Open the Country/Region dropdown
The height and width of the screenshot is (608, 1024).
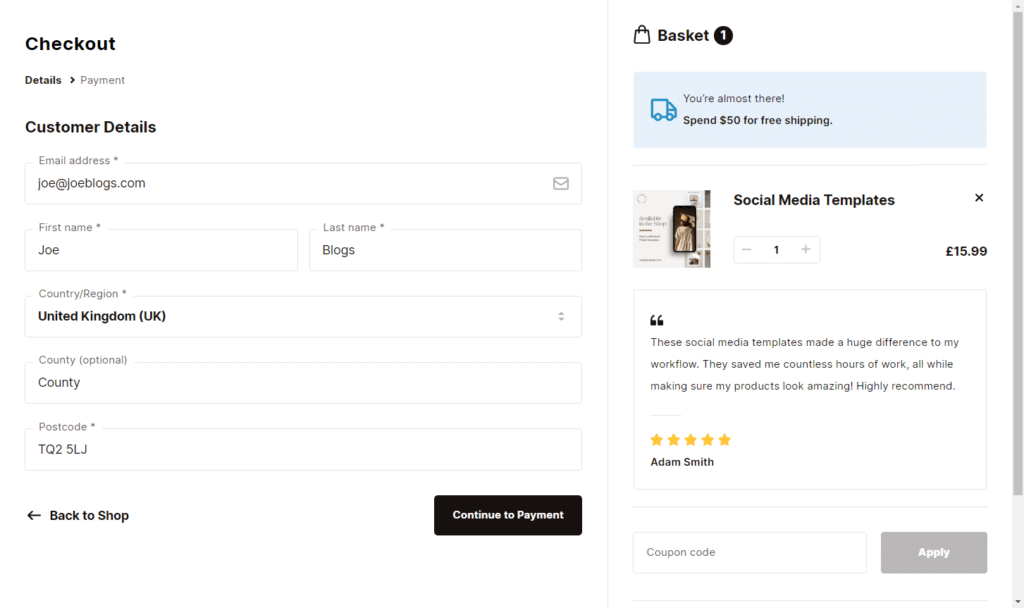pos(303,316)
